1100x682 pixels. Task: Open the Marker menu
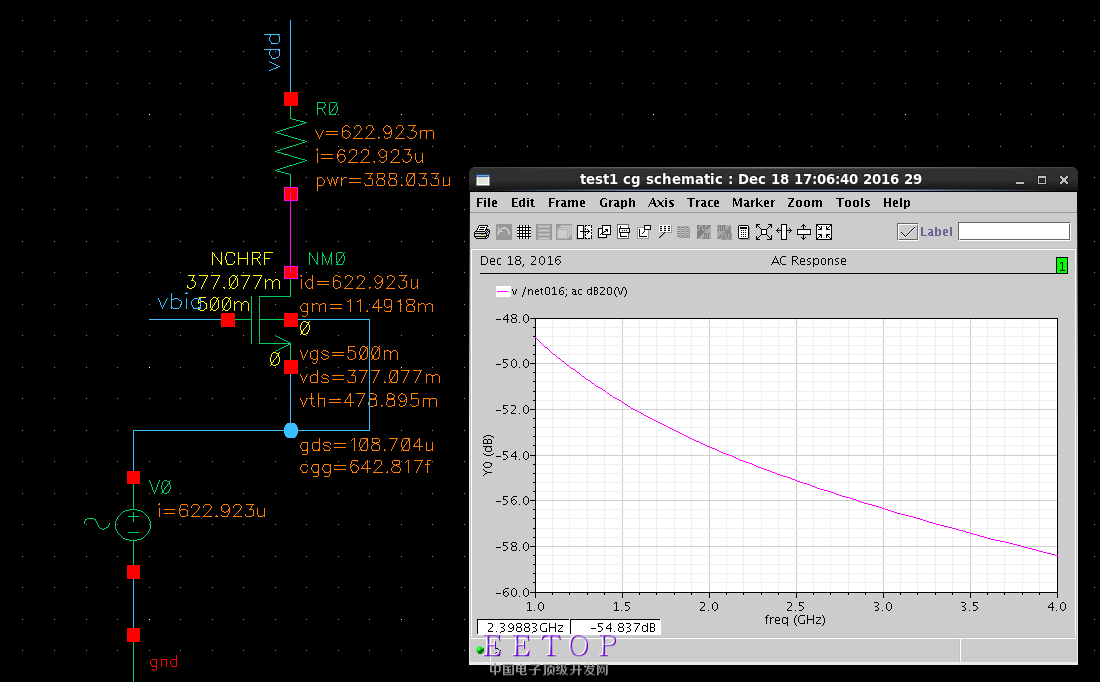click(753, 203)
